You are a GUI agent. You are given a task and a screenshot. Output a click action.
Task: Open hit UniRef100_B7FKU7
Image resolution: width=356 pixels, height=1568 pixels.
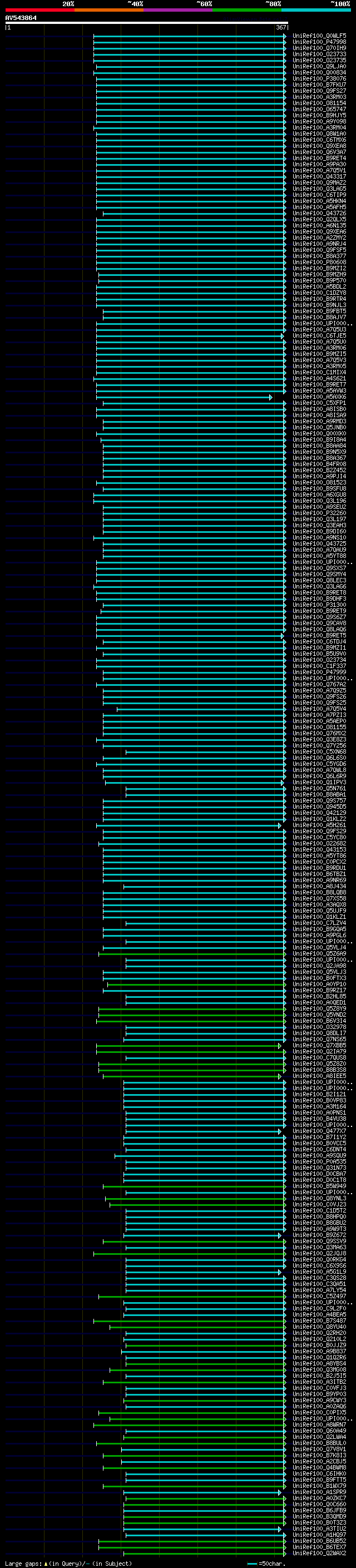pos(319,85)
